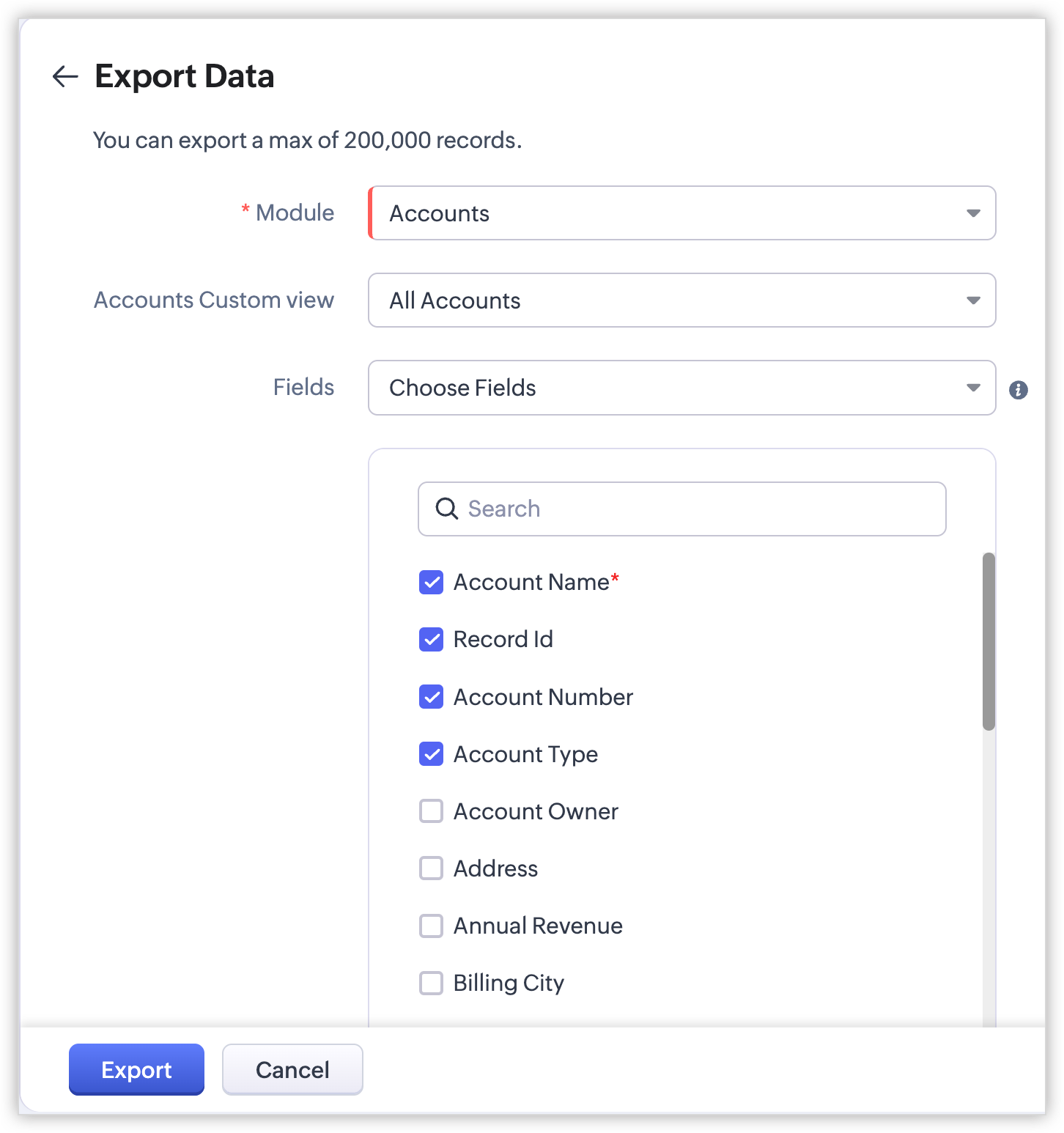This screenshot has height=1133, width=1064.
Task: Click the back arrow beside Export Data
Action: pos(65,76)
